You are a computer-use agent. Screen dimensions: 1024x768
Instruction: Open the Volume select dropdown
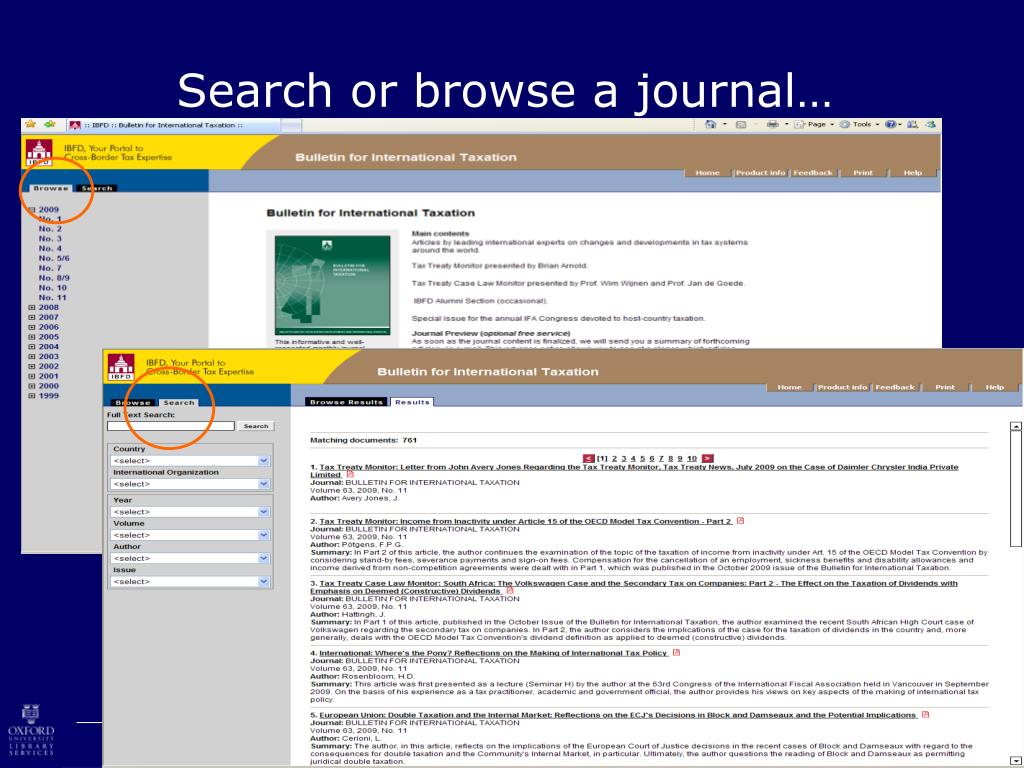point(190,535)
